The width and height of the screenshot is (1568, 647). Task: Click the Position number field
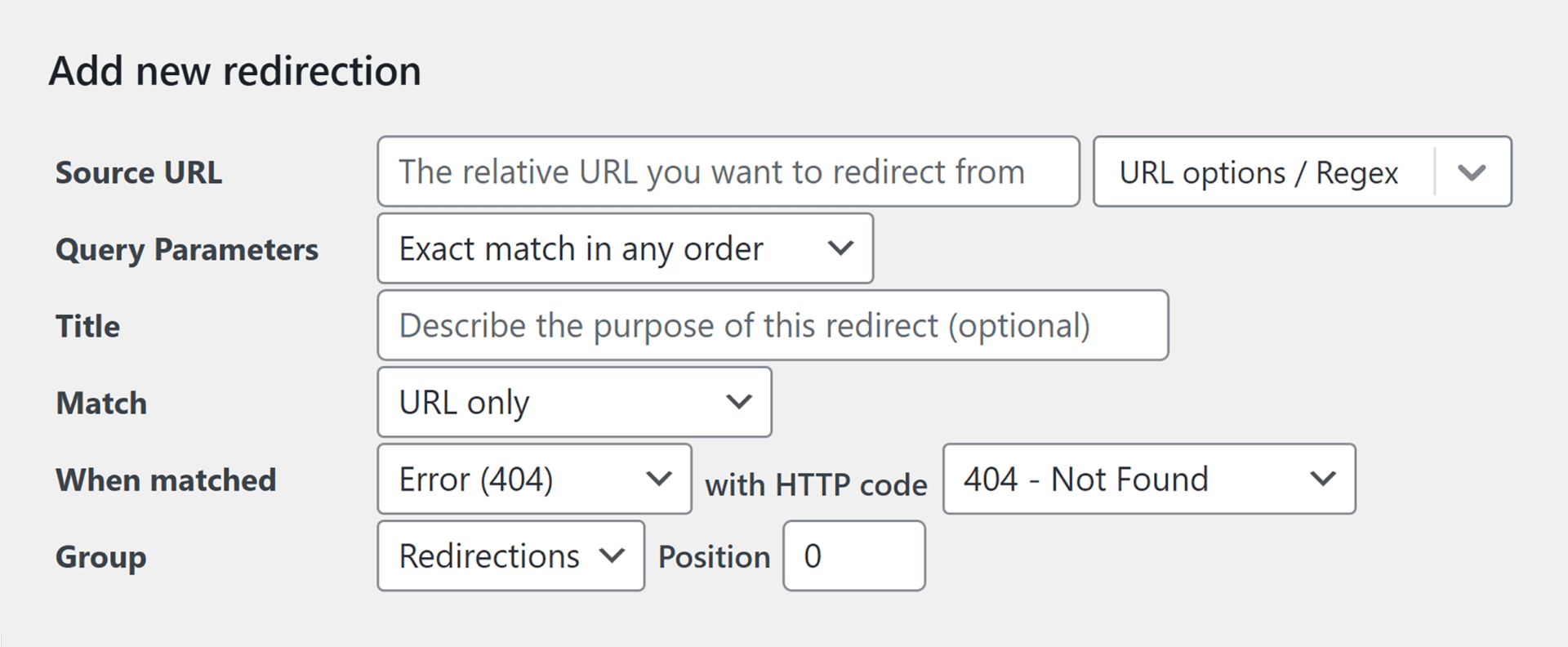853,556
